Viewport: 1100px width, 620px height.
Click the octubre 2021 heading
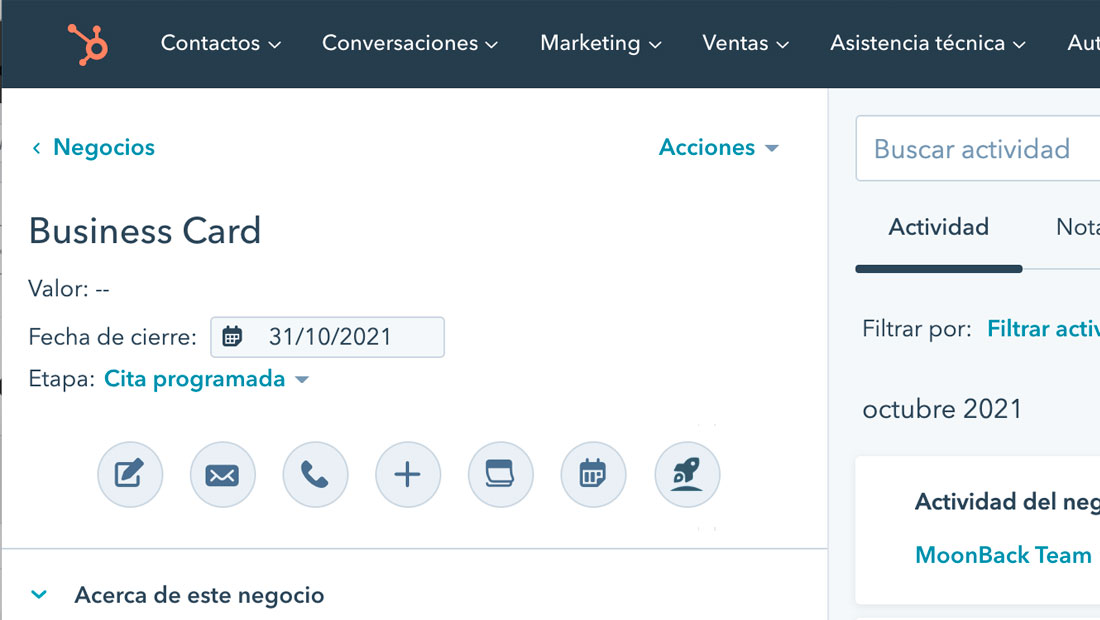941,409
